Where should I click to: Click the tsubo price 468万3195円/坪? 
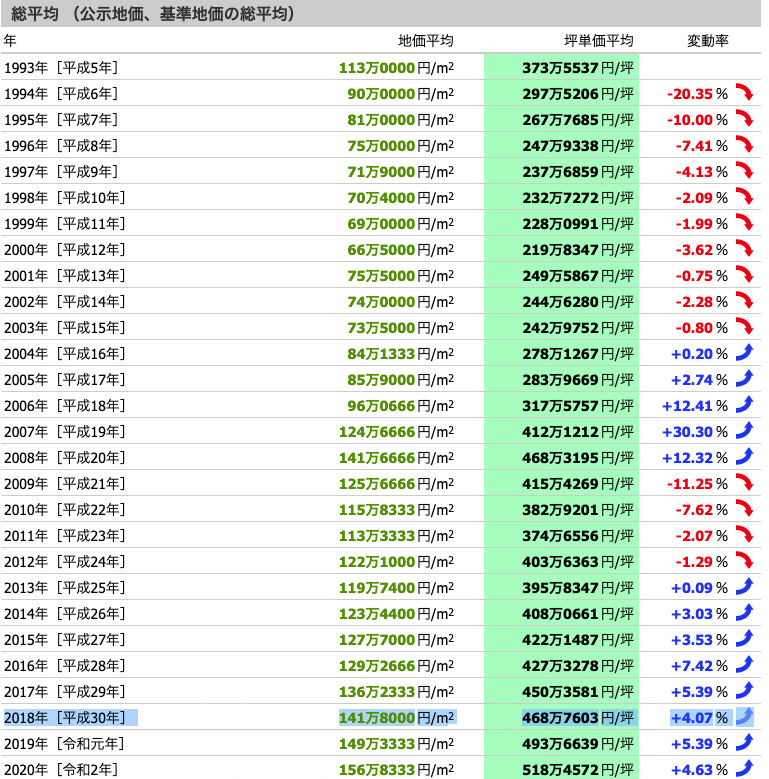[x=578, y=458]
